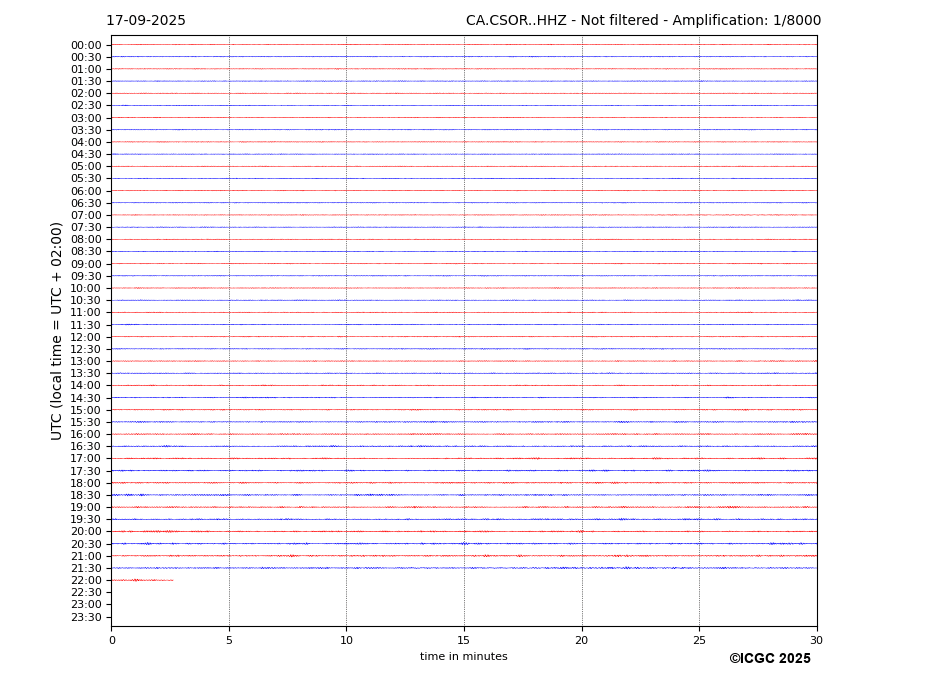Select the 11:00 time row label
This screenshot has height=696, width=927.
point(86,313)
